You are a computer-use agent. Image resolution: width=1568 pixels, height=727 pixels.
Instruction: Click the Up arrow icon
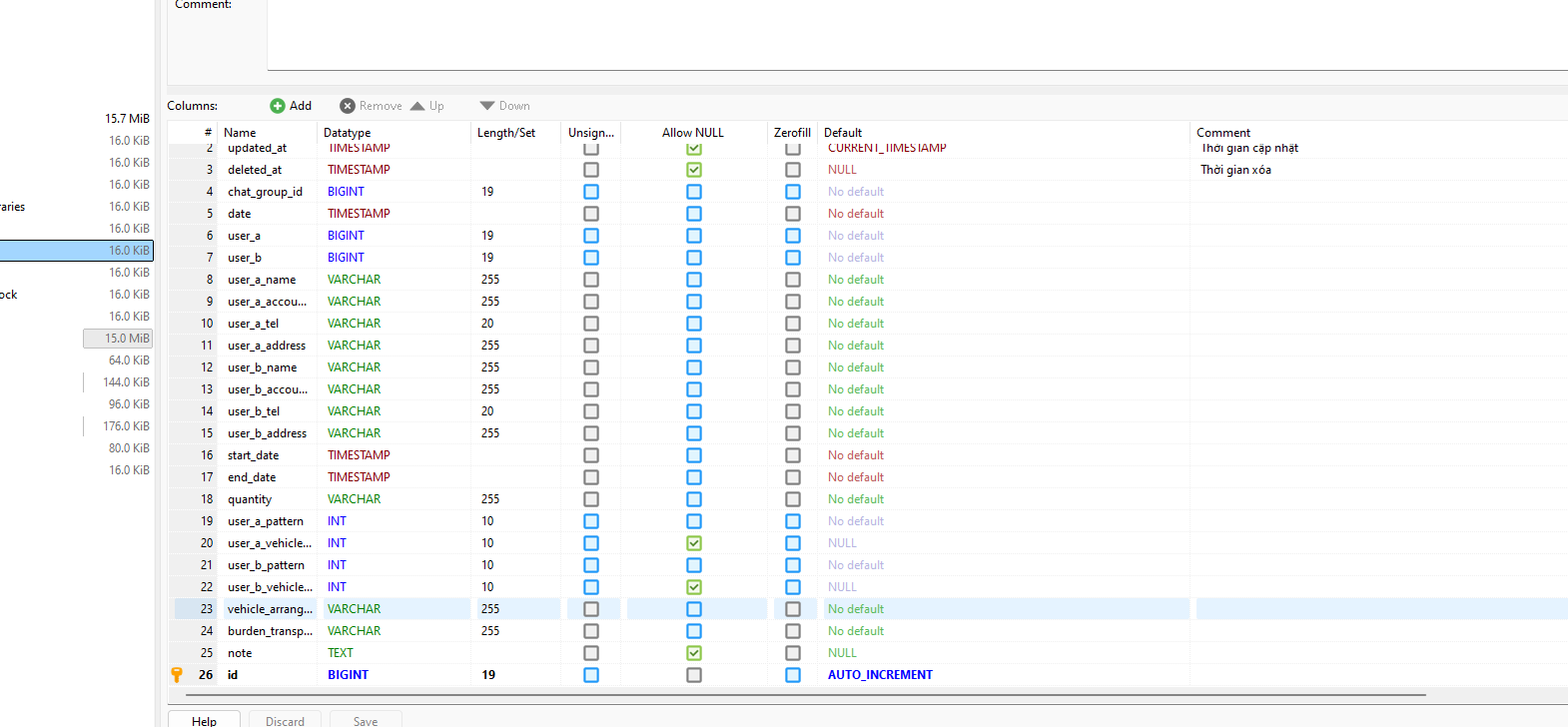418,106
